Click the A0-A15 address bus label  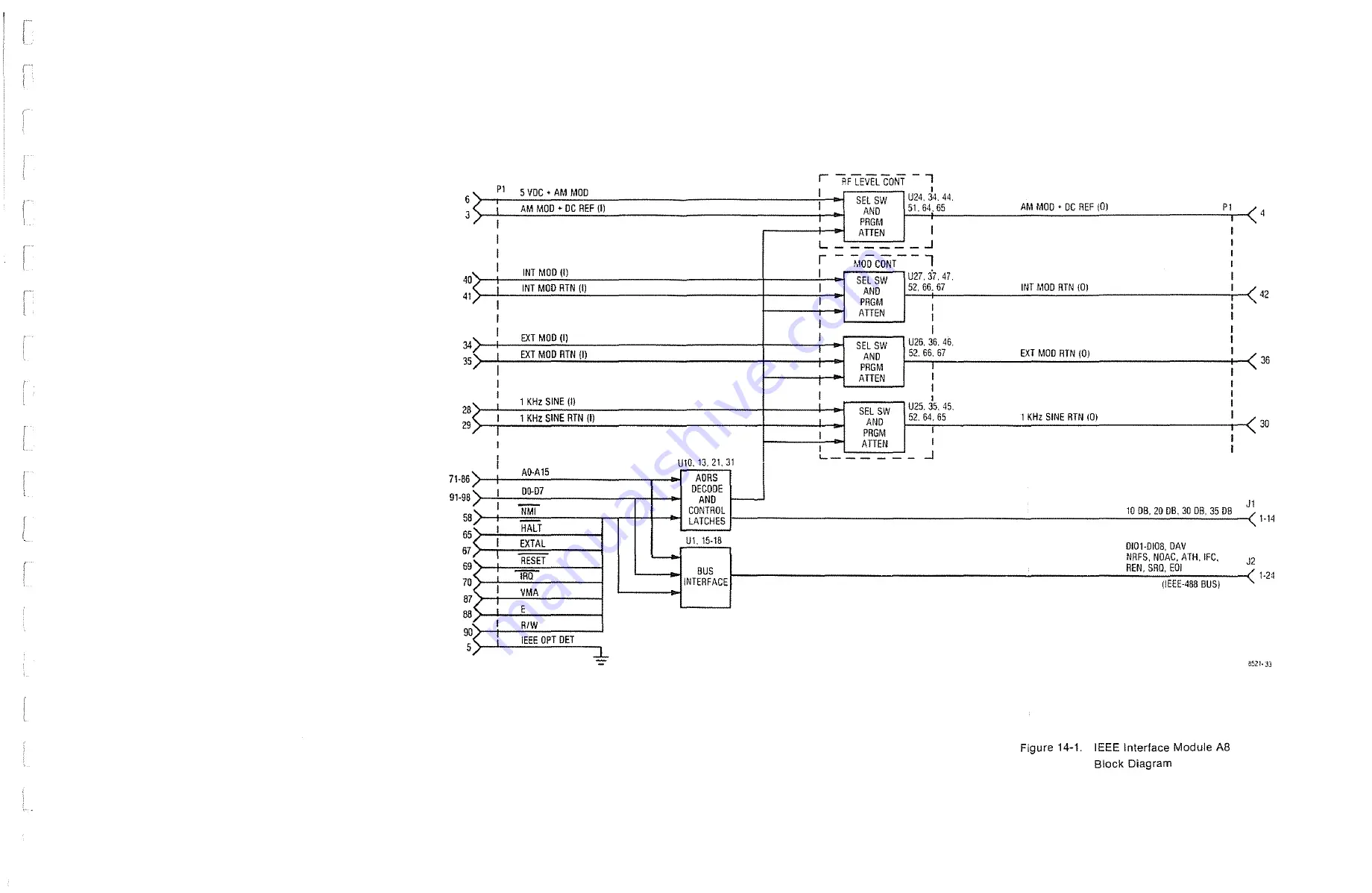coord(535,472)
